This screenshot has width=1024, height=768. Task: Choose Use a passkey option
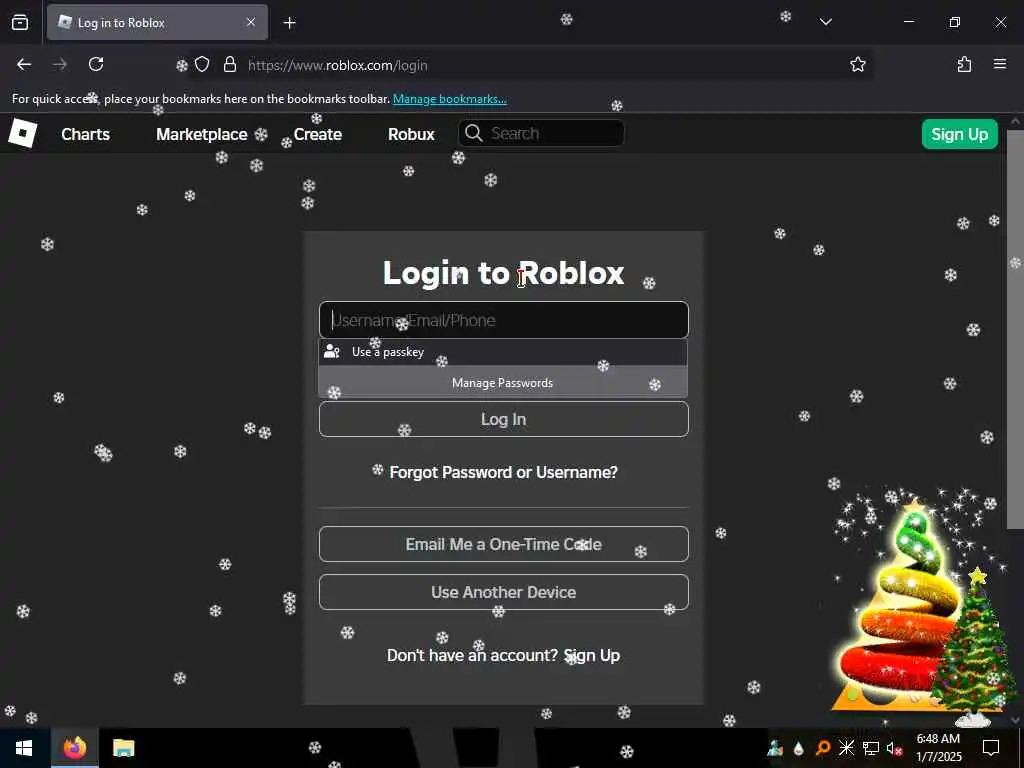coord(503,352)
